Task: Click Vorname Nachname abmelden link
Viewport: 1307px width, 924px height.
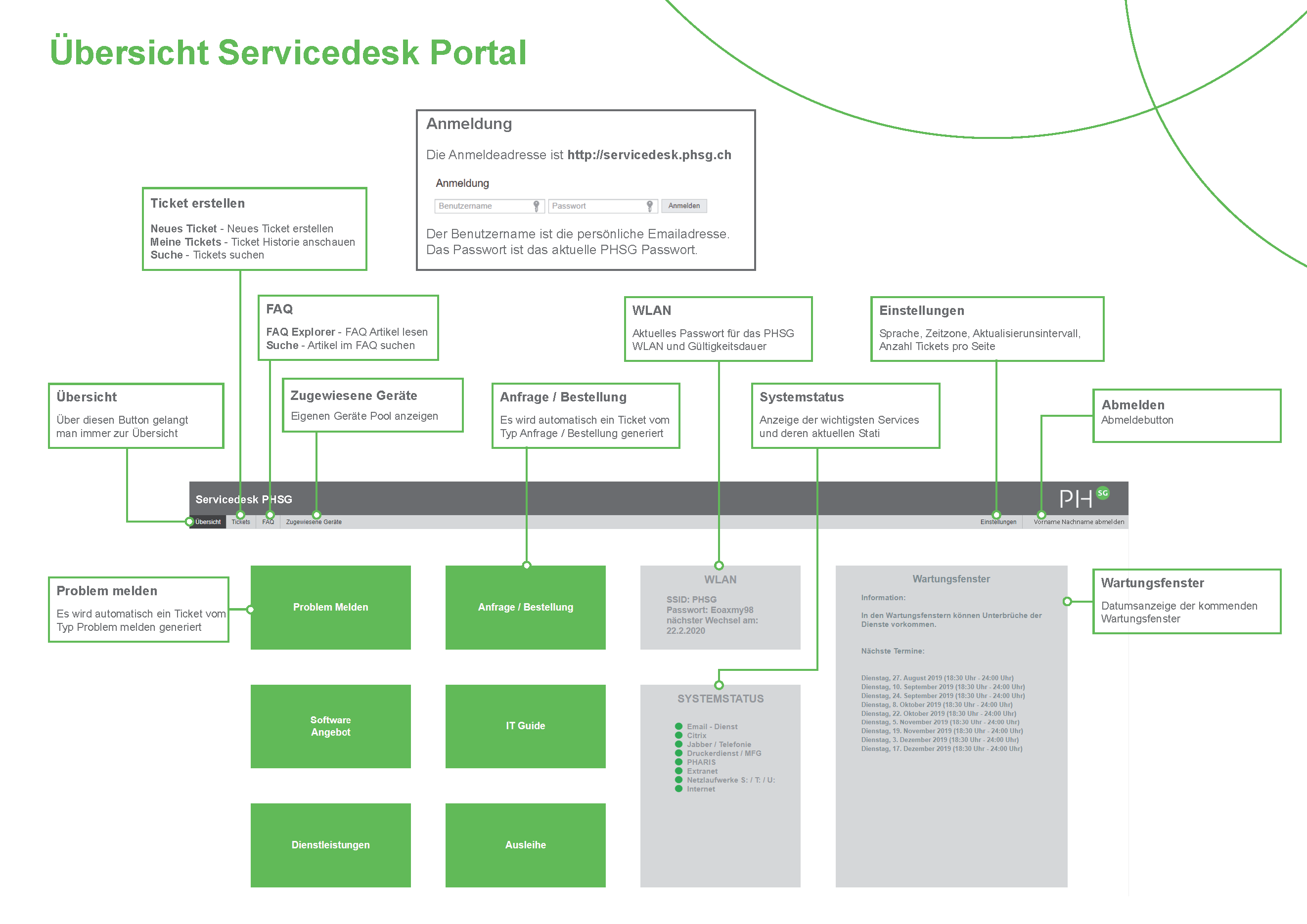Action: (x=1079, y=522)
